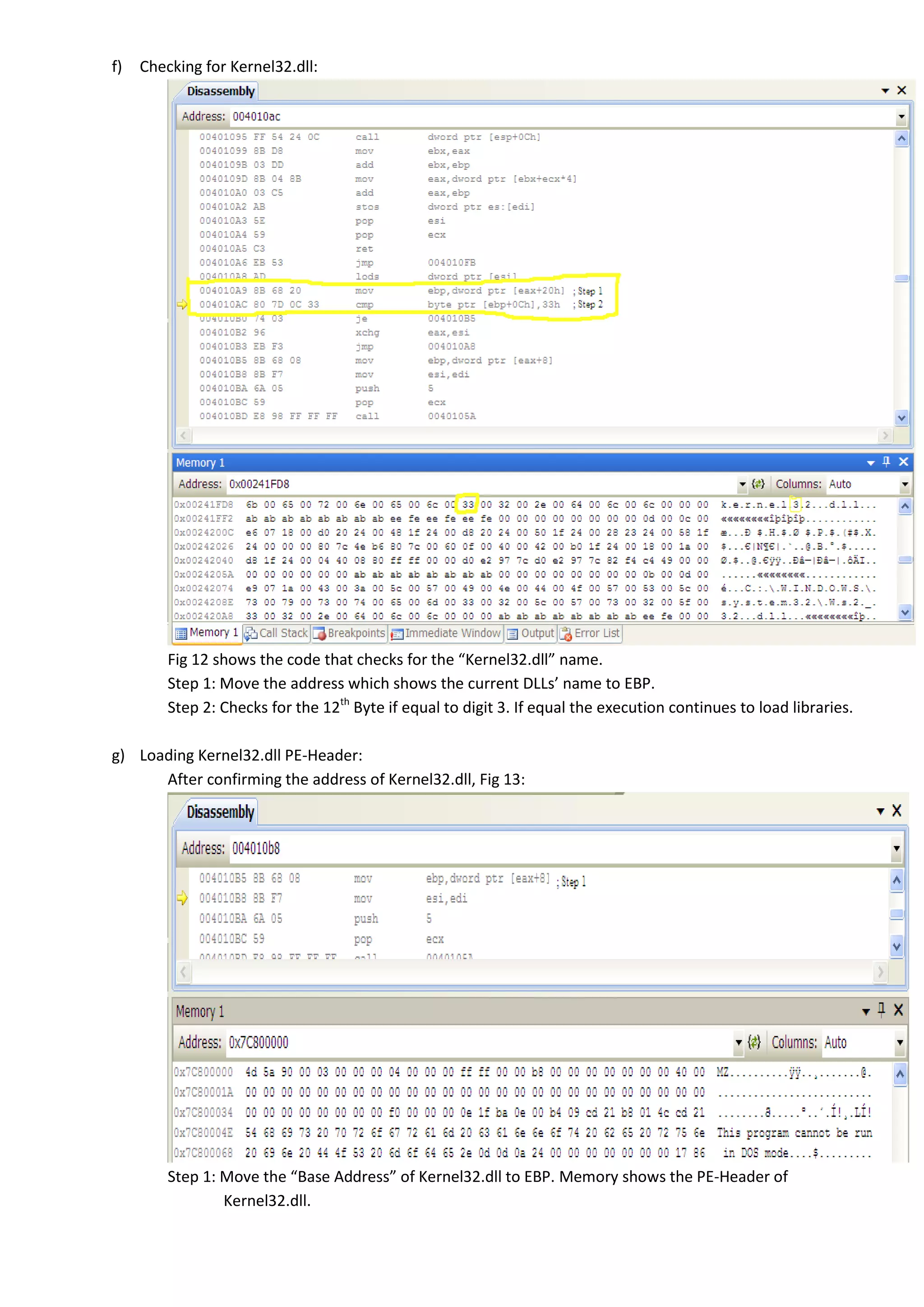Click the call line at 00401095
924x1307 pixels.
pos(370,137)
